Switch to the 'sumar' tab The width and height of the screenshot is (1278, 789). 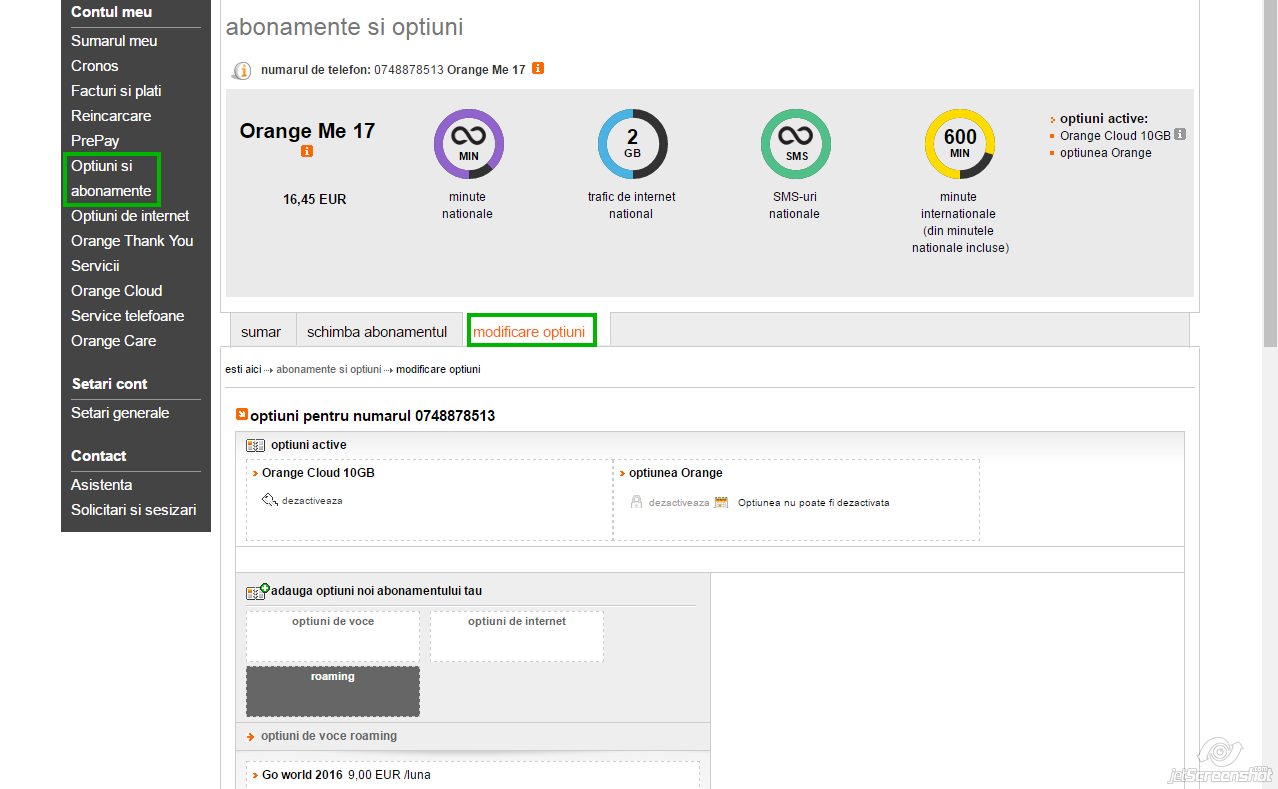pyautogui.click(x=261, y=331)
